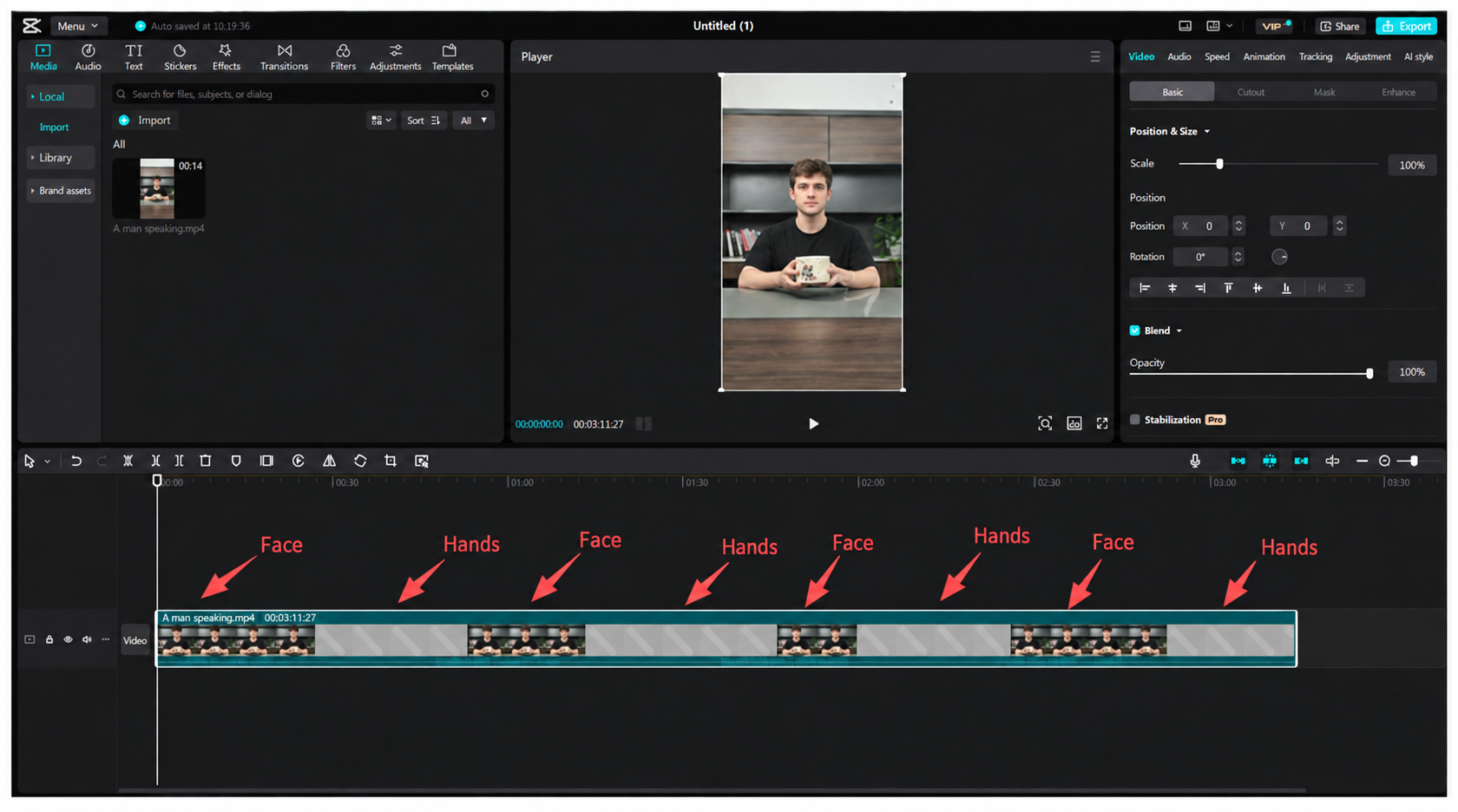The width and height of the screenshot is (1458, 812).
Task: Expand the All filter dropdown
Action: [473, 121]
